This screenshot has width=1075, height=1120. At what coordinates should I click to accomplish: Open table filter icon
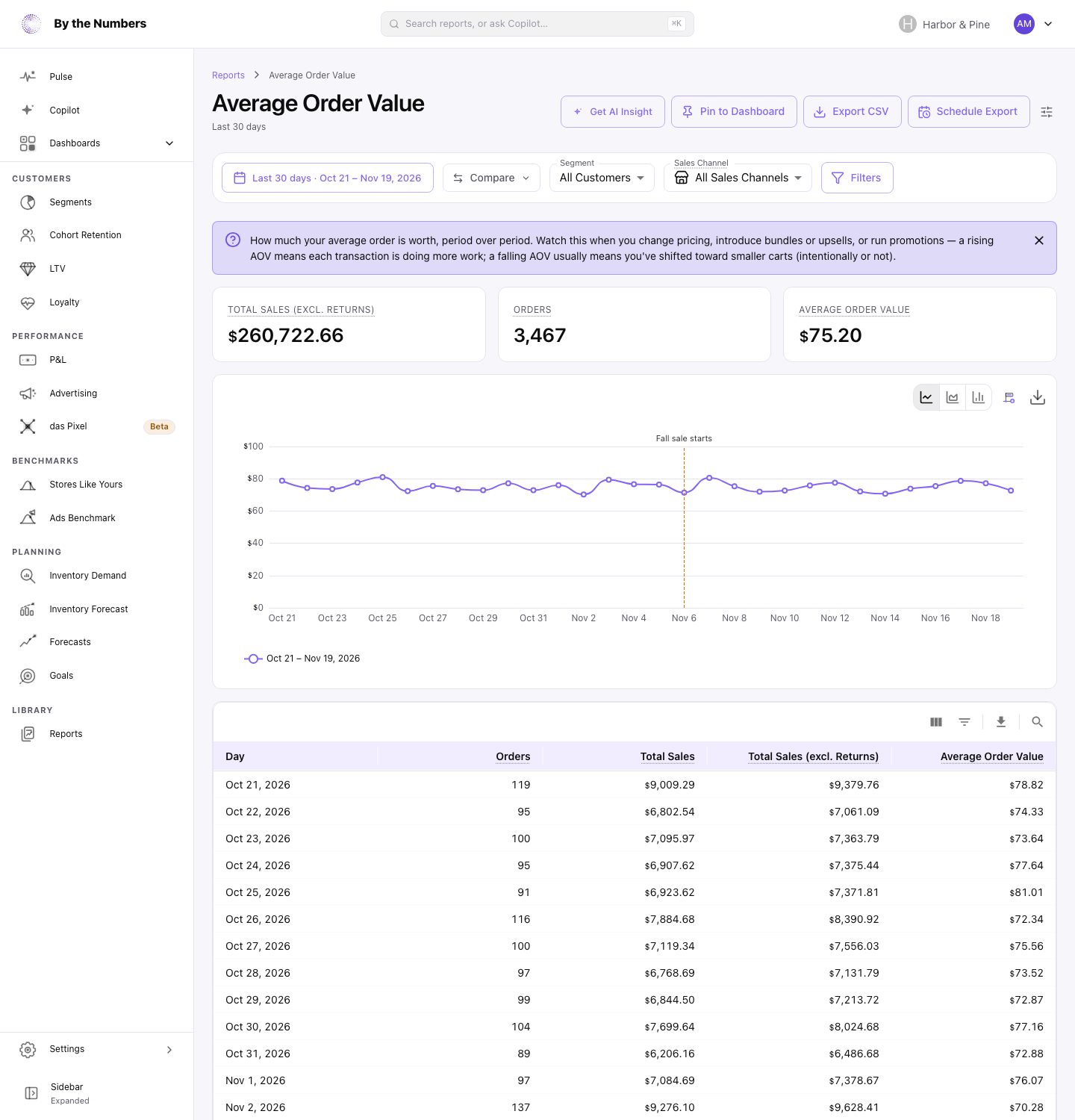[965, 722]
